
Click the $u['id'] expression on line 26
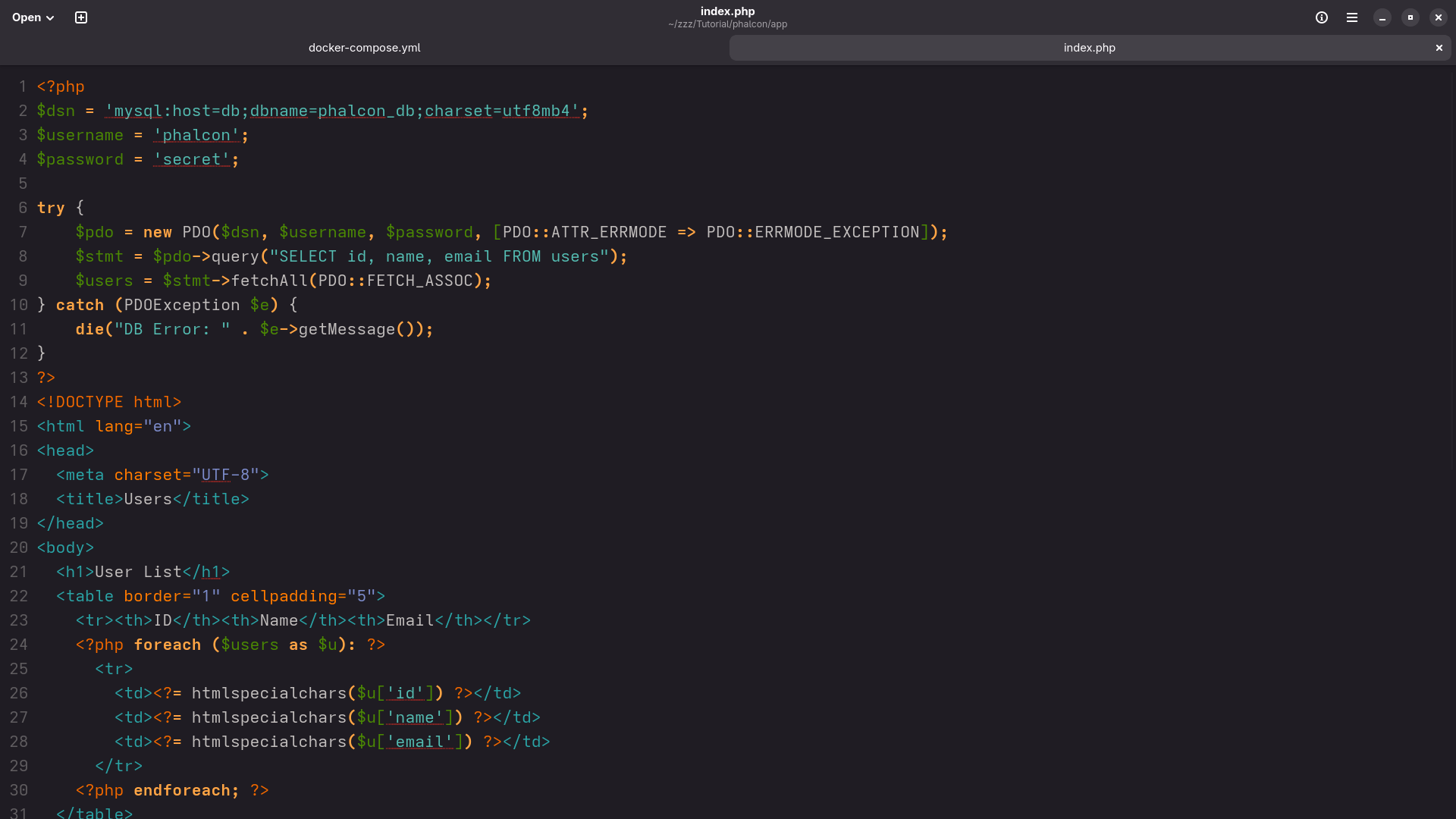pyautogui.click(x=395, y=693)
